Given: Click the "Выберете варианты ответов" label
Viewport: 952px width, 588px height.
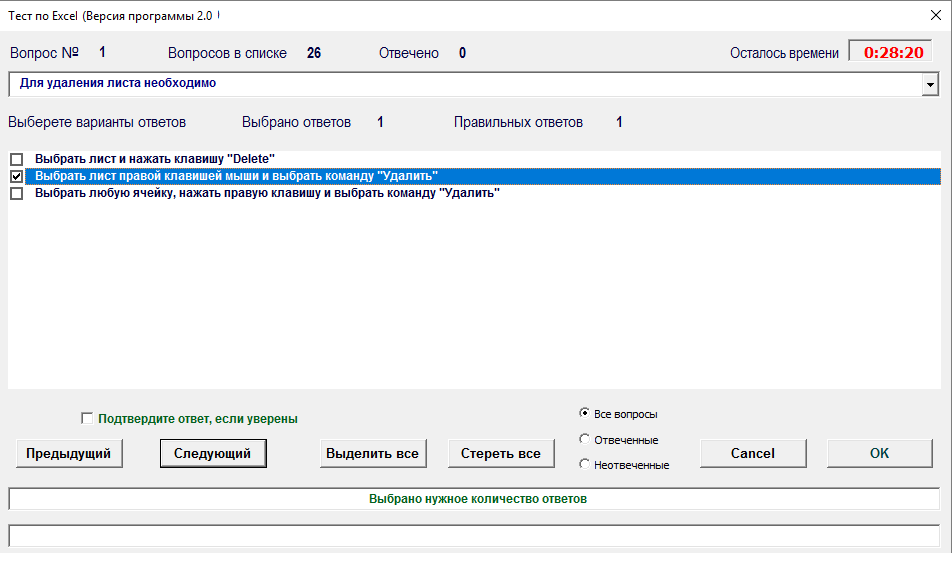Looking at the screenshot, I should pyautogui.click(x=97, y=123).
